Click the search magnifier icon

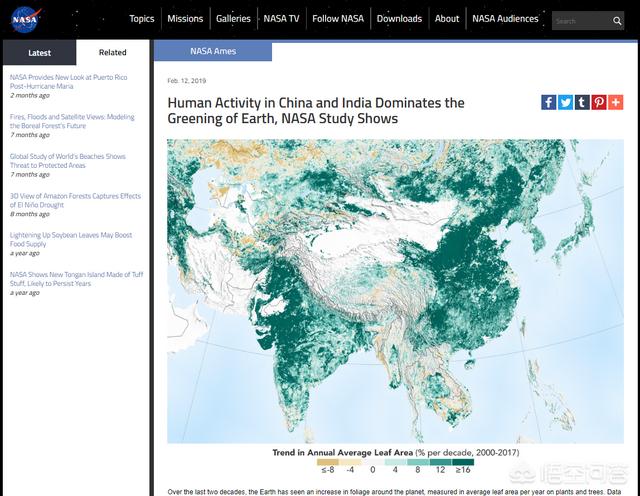(x=617, y=21)
